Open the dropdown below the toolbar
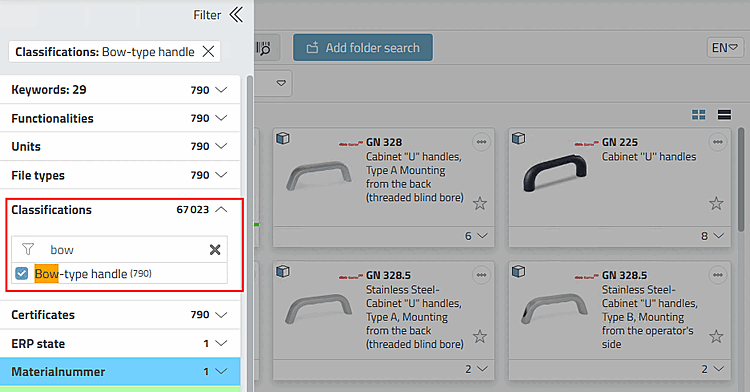 tap(281, 83)
